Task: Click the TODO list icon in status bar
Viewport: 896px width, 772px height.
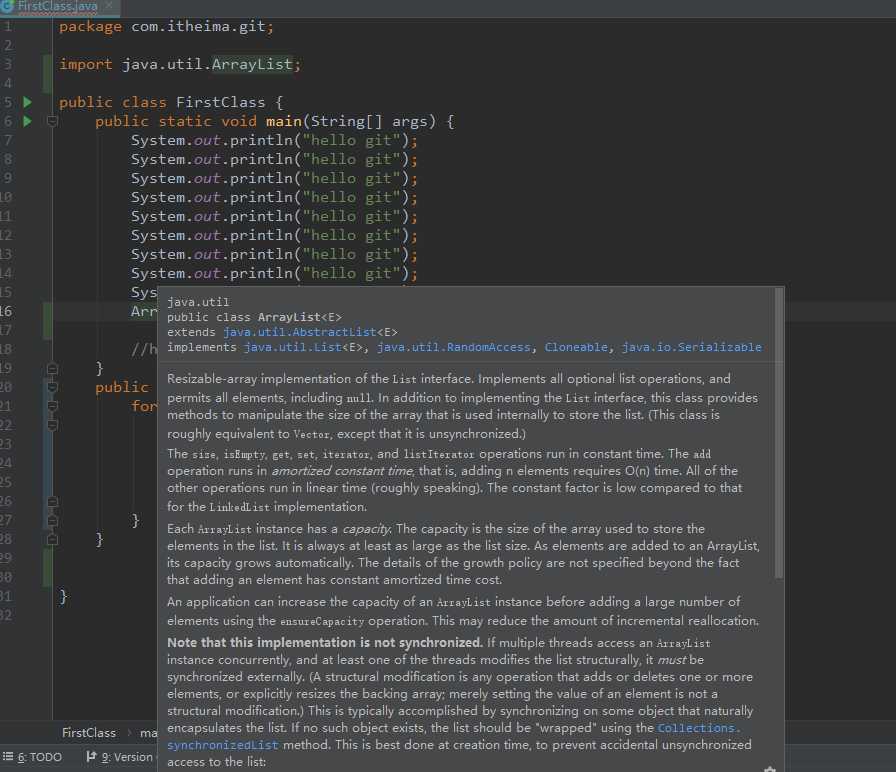Action: pyautogui.click(x=8, y=757)
